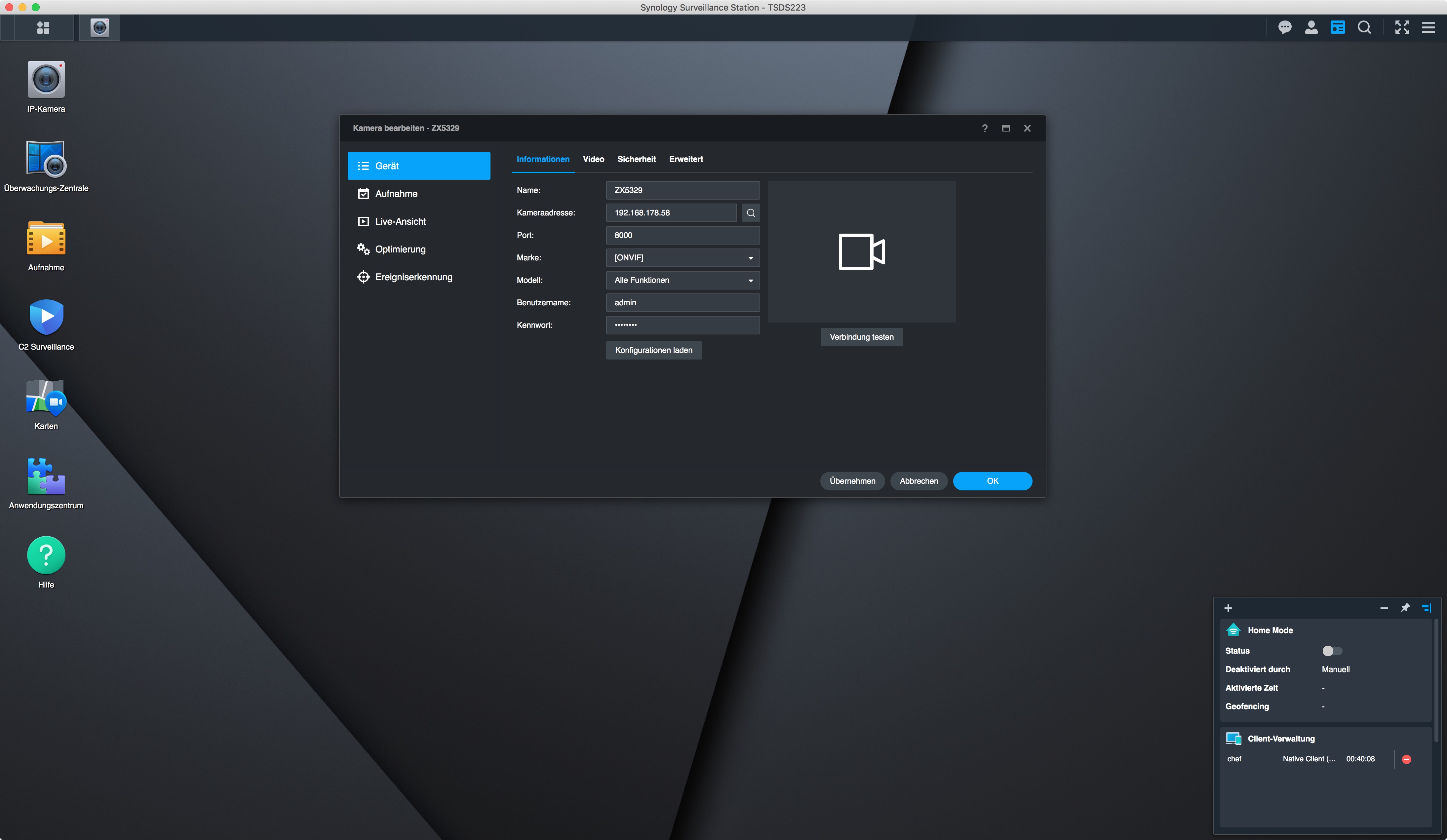This screenshot has height=840, width=1447.
Task: Add a widget with plus button
Action: (x=1228, y=608)
